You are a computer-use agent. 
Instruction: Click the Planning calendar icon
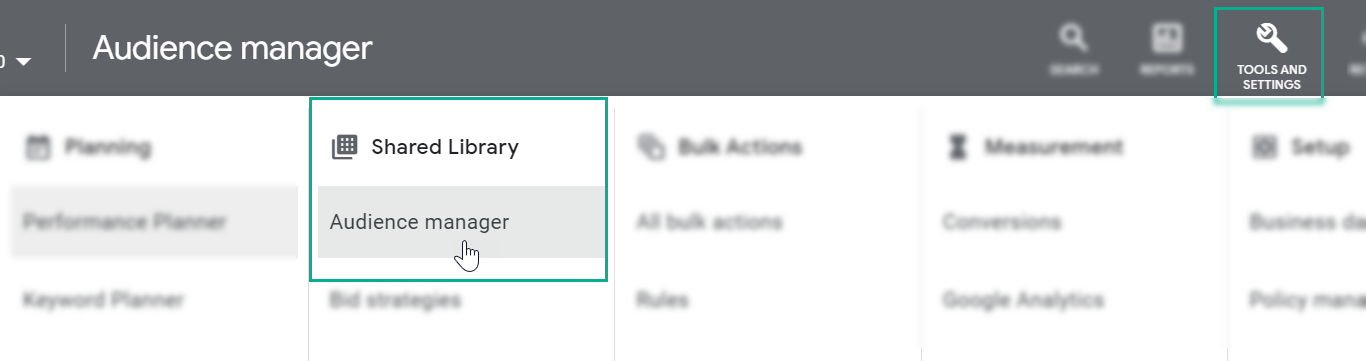pyautogui.click(x=37, y=148)
